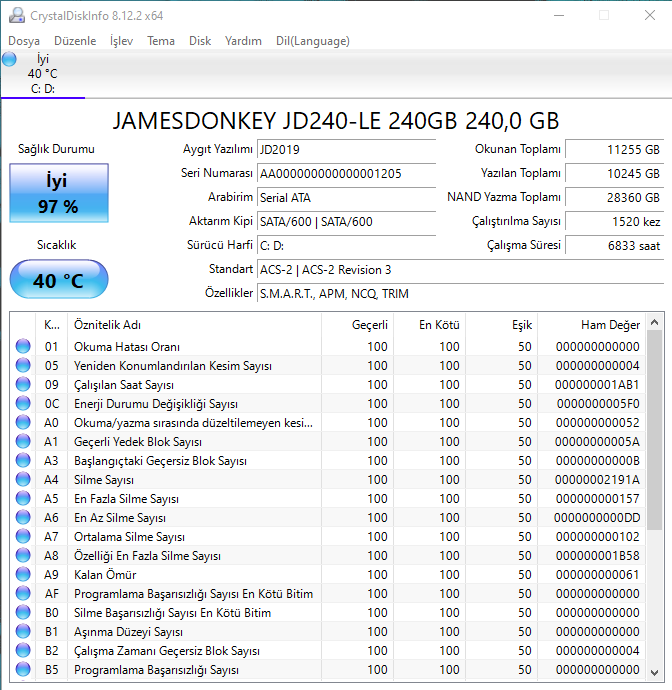672x690 pixels.
Task: Click status orb for attribute B2
Action: coord(23,650)
